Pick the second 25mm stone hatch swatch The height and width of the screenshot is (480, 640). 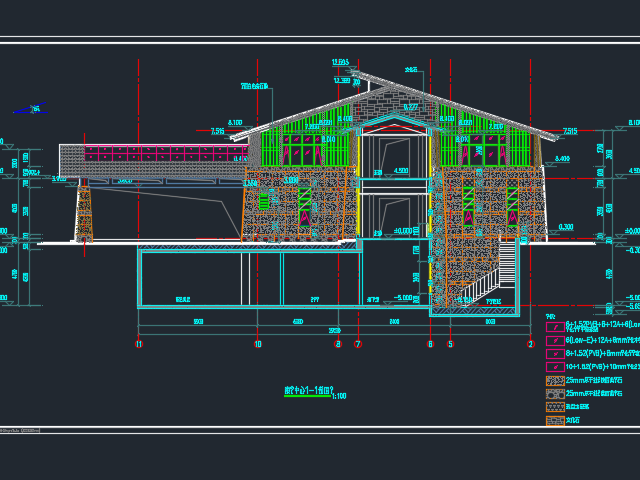(555, 394)
